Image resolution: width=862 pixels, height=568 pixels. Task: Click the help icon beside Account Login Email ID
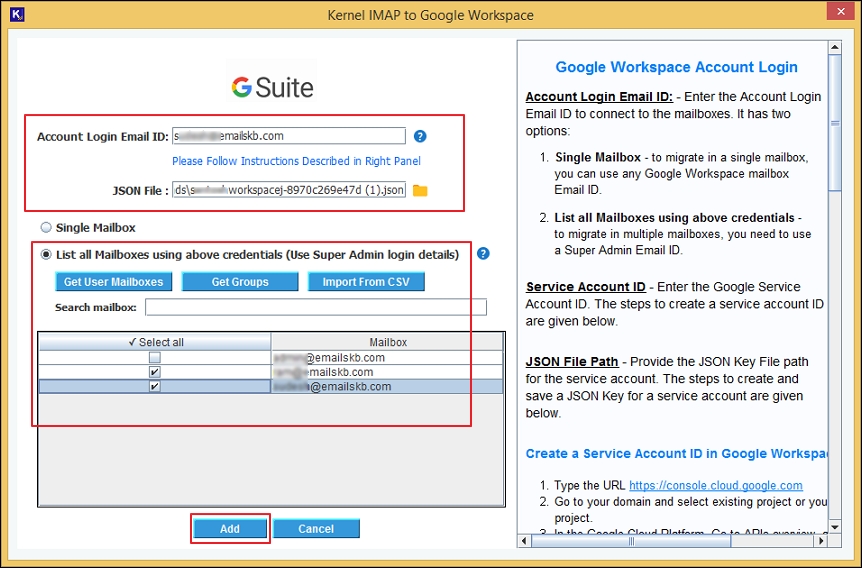coord(420,136)
